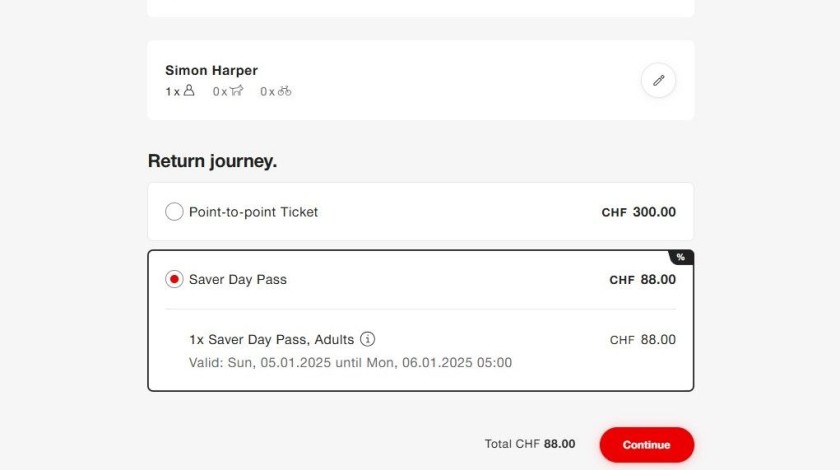Image resolution: width=840 pixels, height=470 pixels.
Task: Click the 1x adult passenger count
Action: coord(172,91)
